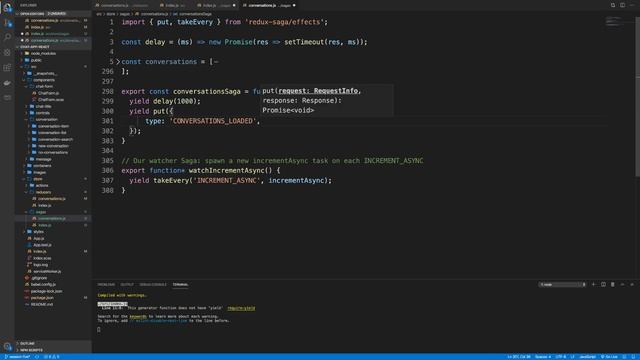Maximize the panel with the up chevron

point(622,284)
